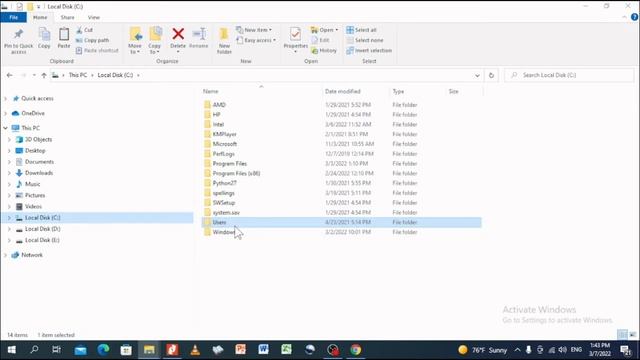Image resolution: width=640 pixels, height=360 pixels.
Task: Sort by Name column header
Action: (x=211, y=91)
